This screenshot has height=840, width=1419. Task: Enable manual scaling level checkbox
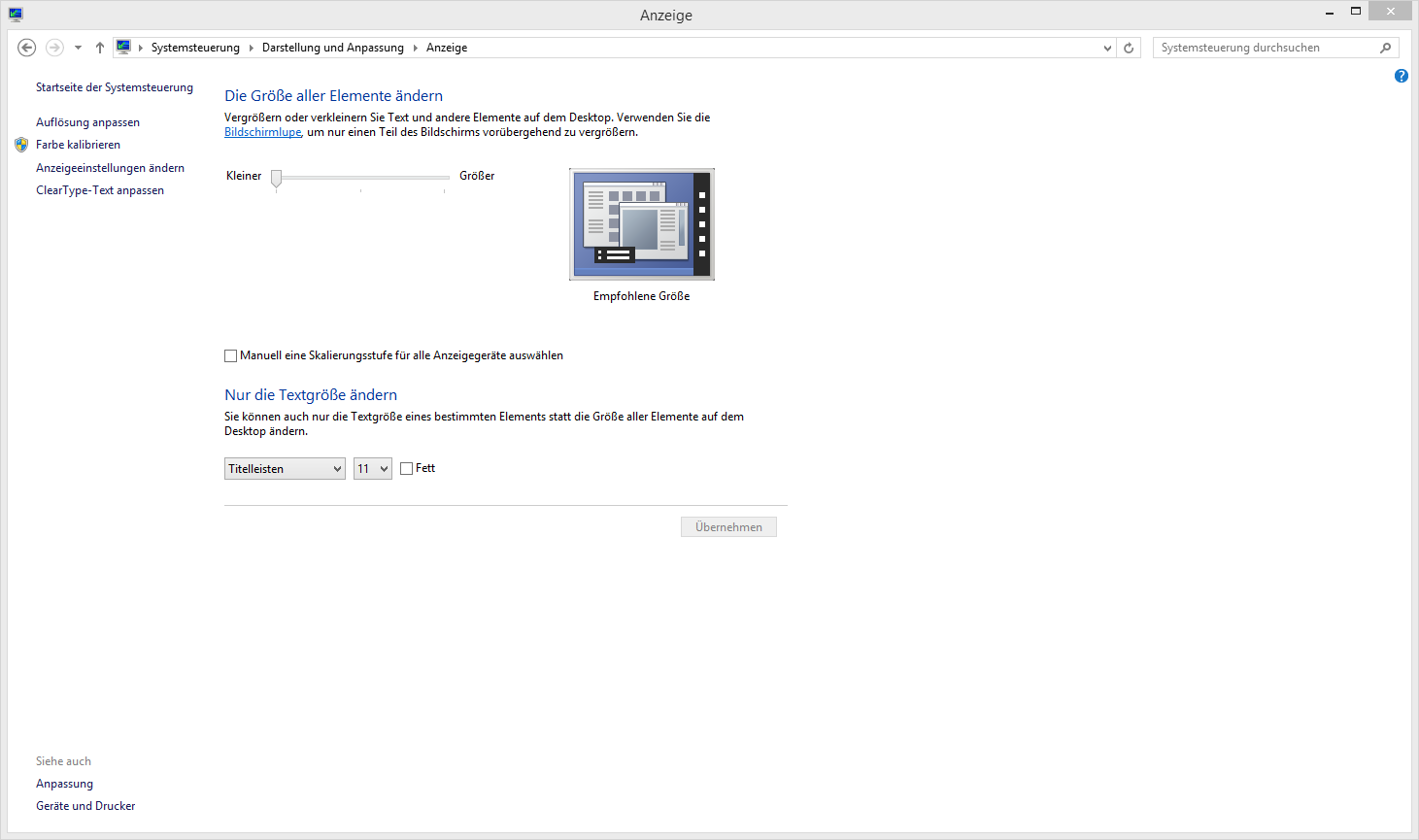[x=231, y=356]
